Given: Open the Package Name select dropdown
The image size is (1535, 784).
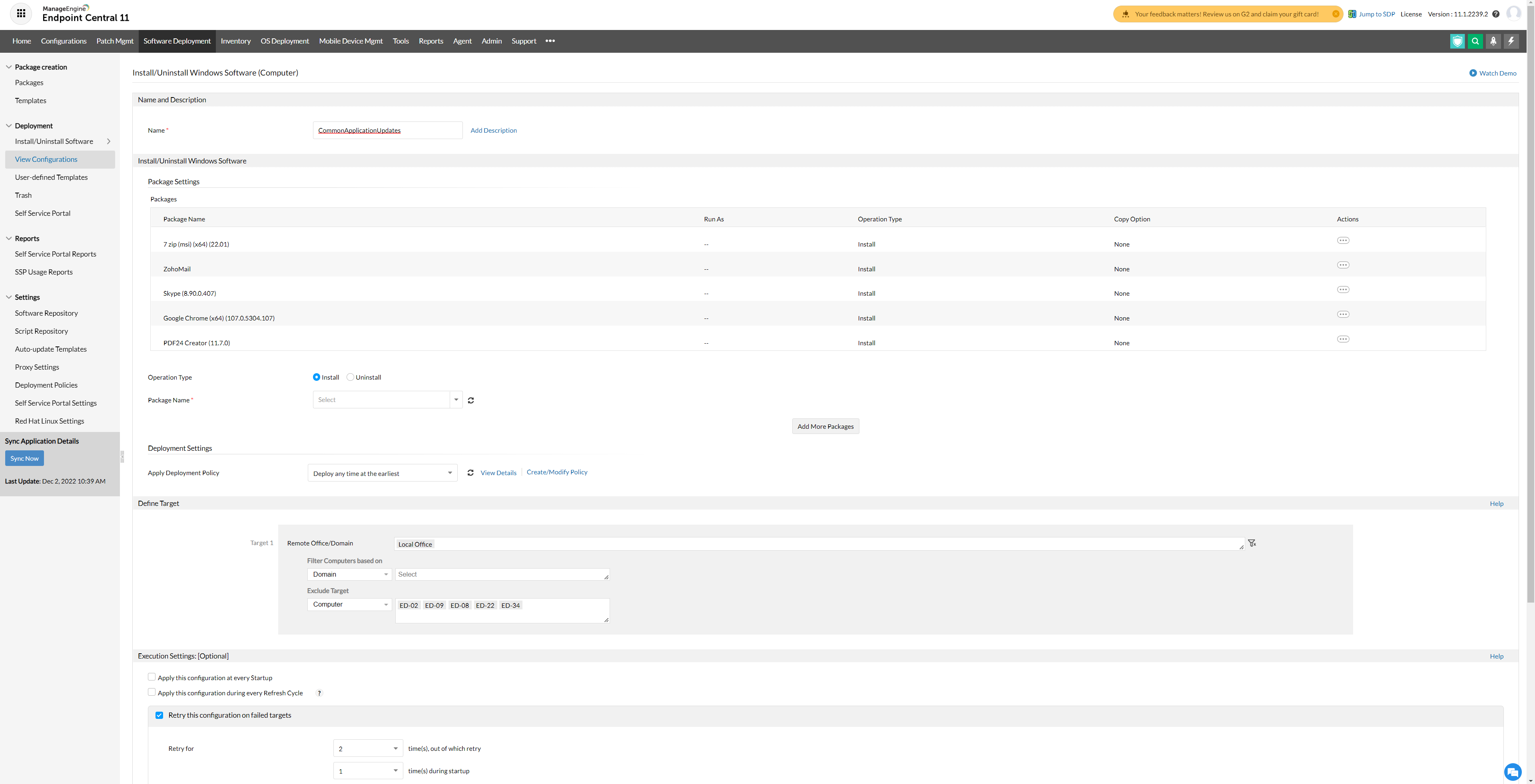Looking at the screenshot, I should [387, 400].
